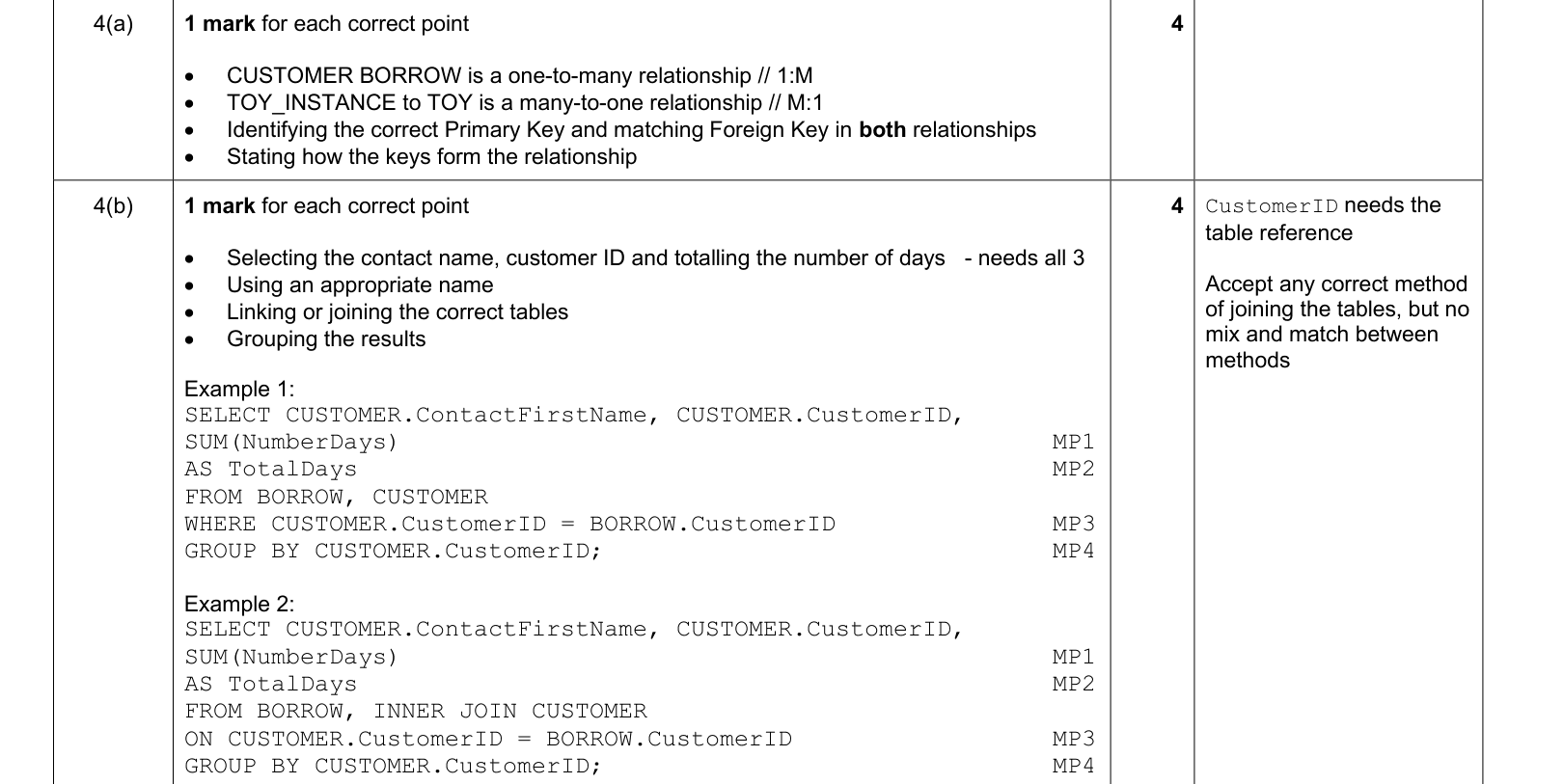Click the 'Using an appropriate name' bullet
Image resolution: width=1564 pixels, height=784 pixels.
(360, 285)
